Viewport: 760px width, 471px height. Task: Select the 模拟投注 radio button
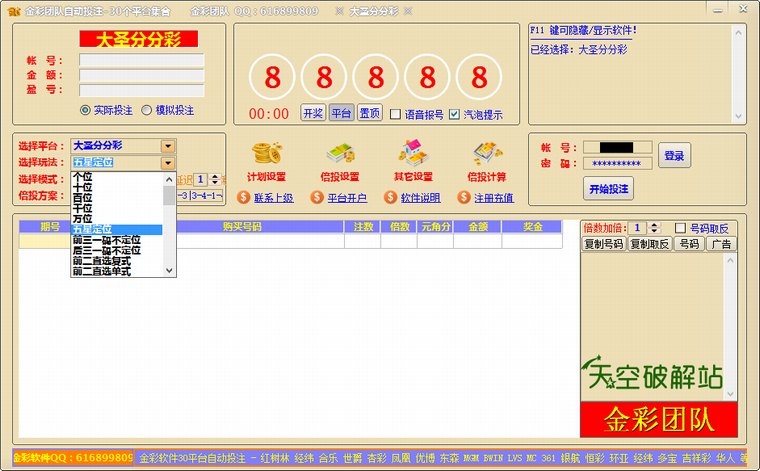click(147, 111)
